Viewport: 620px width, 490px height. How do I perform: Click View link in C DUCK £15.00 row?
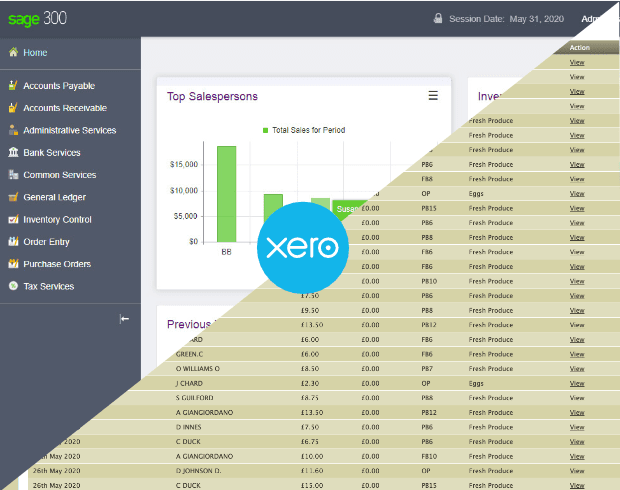point(577,485)
